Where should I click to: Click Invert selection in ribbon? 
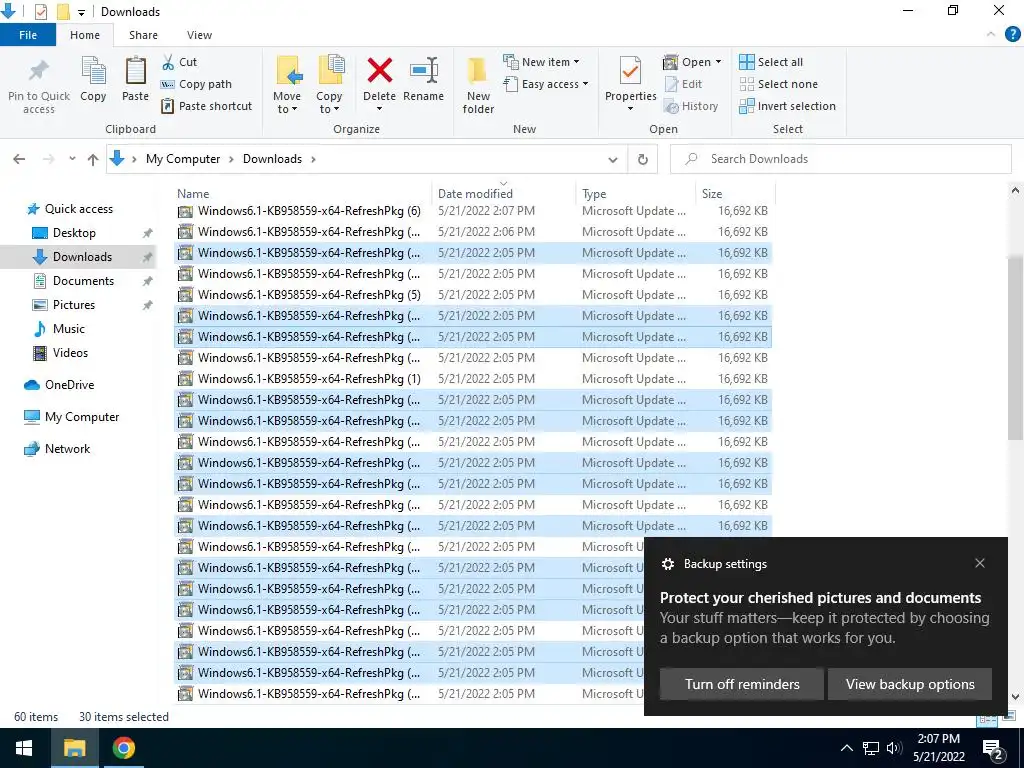coord(787,106)
